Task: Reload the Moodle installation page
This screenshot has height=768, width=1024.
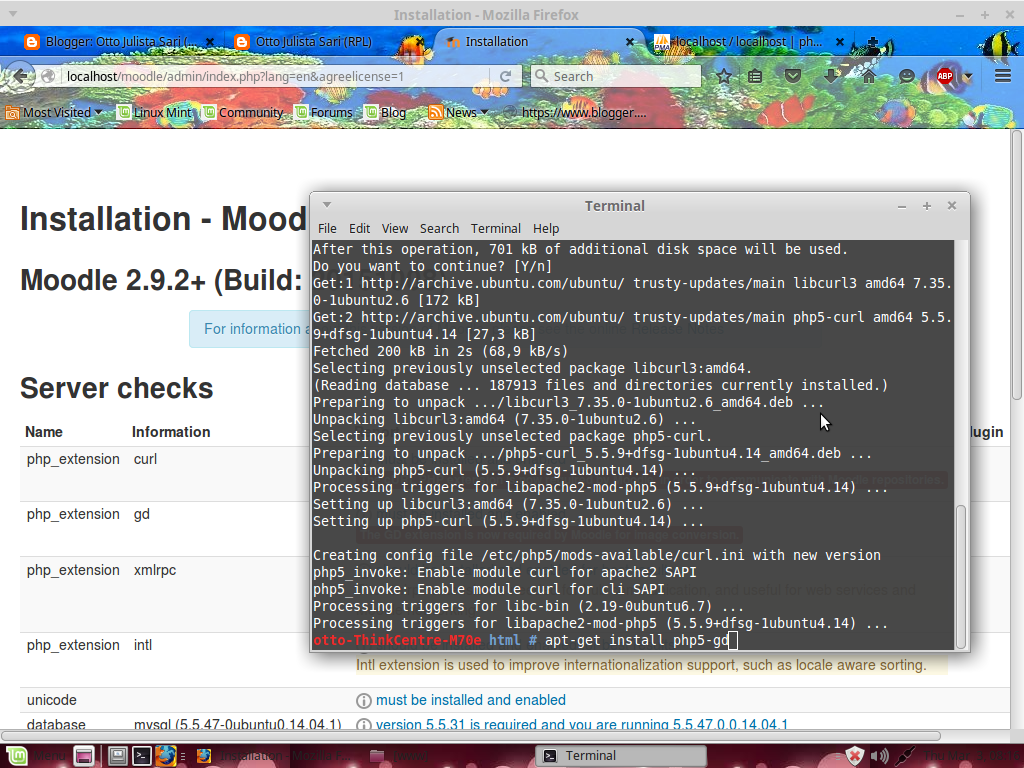Action: pos(505,76)
